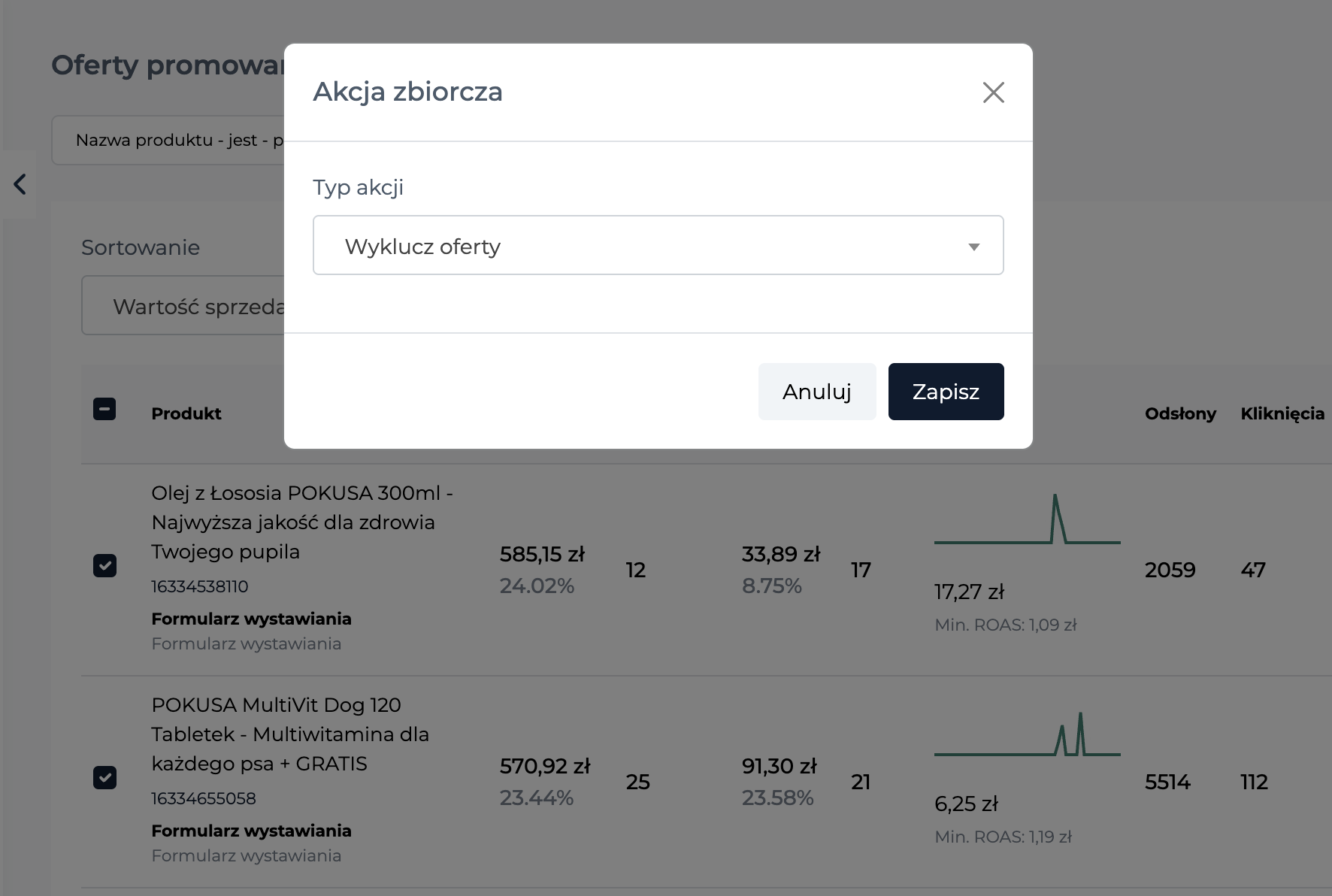Click the Anuluj button
The width and height of the screenshot is (1332, 896).
pos(817,392)
